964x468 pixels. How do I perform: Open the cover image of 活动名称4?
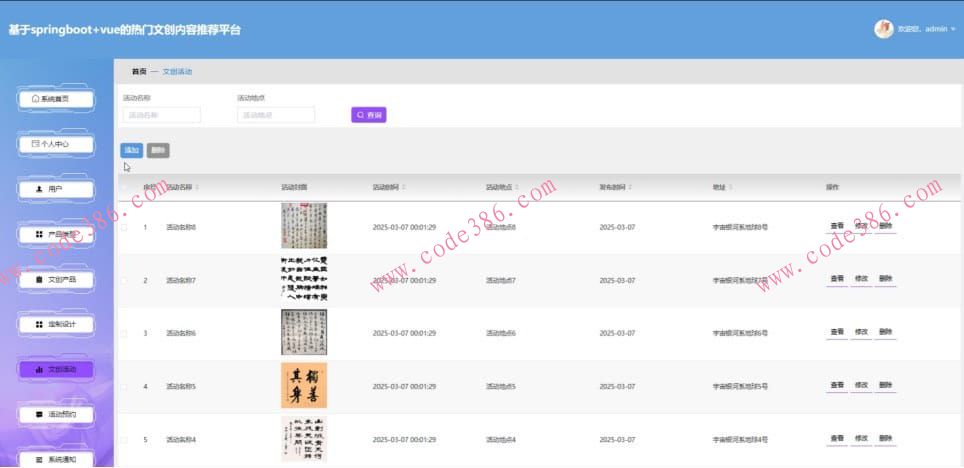tap(304, 438)
